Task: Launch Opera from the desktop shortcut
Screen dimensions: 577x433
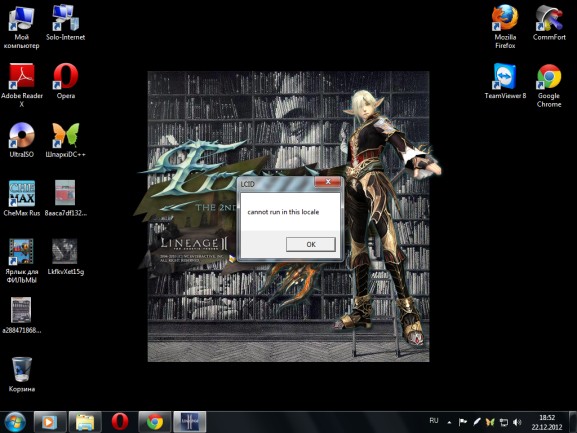Action: (66, 81)
